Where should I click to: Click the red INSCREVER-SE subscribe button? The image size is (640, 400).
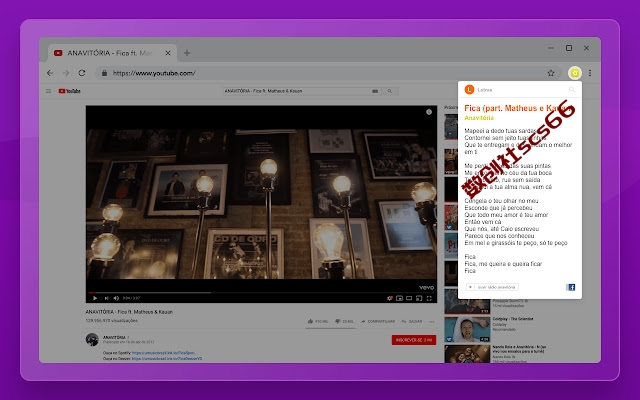point(414,340)
